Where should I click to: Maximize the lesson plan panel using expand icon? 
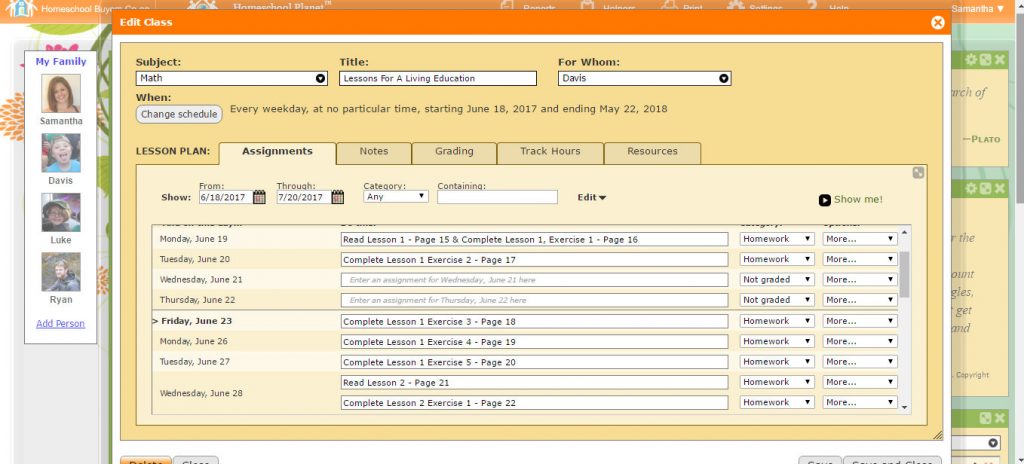[x=918, y=173]
